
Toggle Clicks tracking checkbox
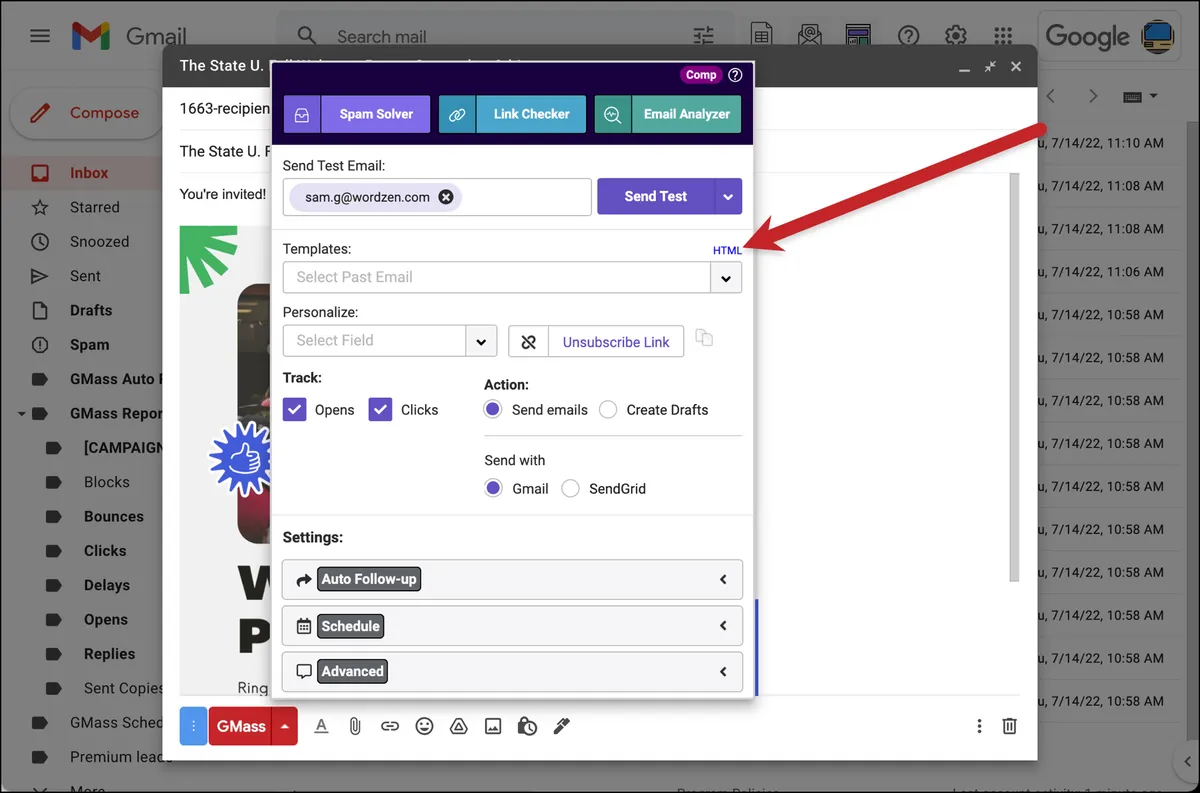tap(380, 409)
